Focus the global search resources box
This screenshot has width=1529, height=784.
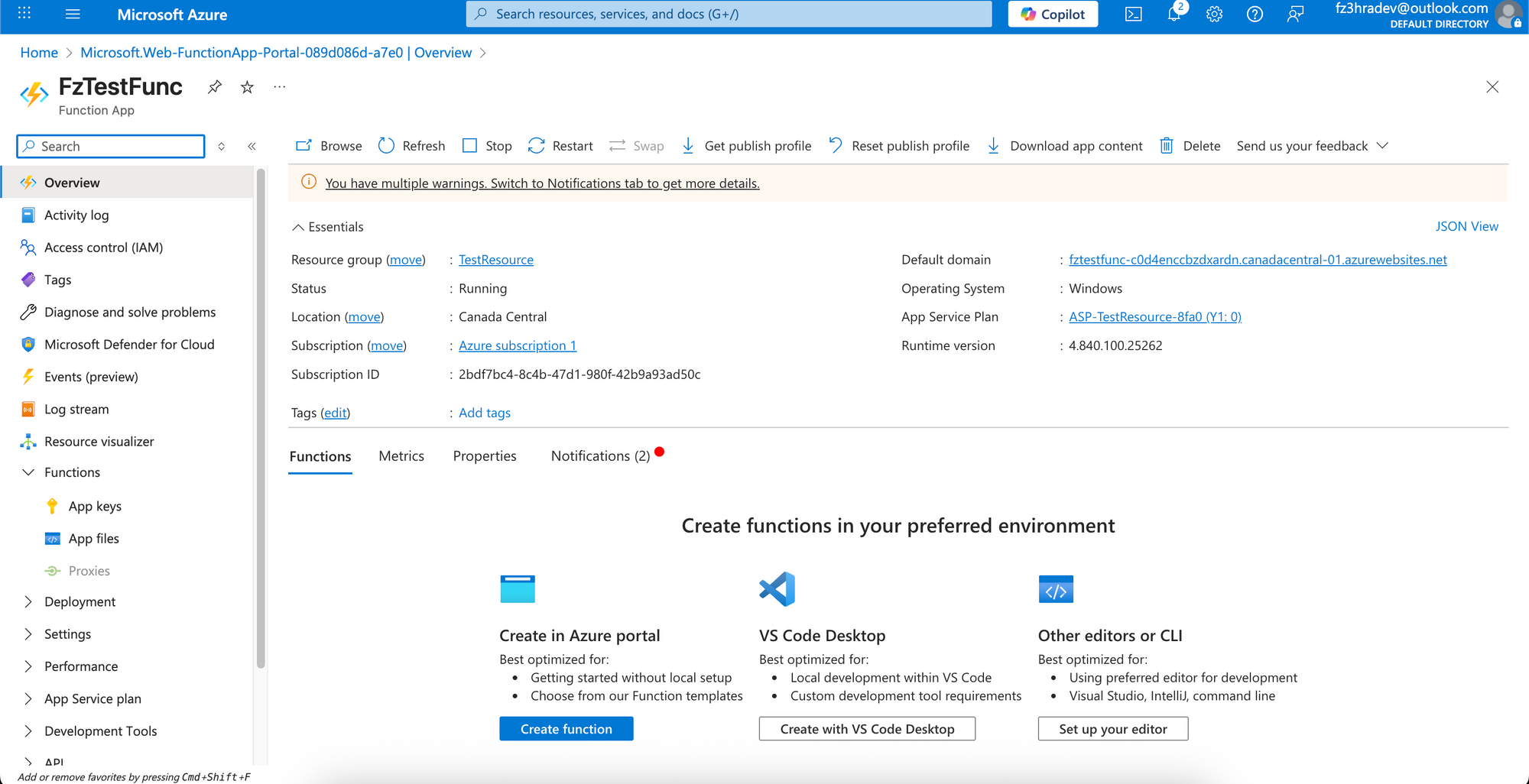point(729,14)
